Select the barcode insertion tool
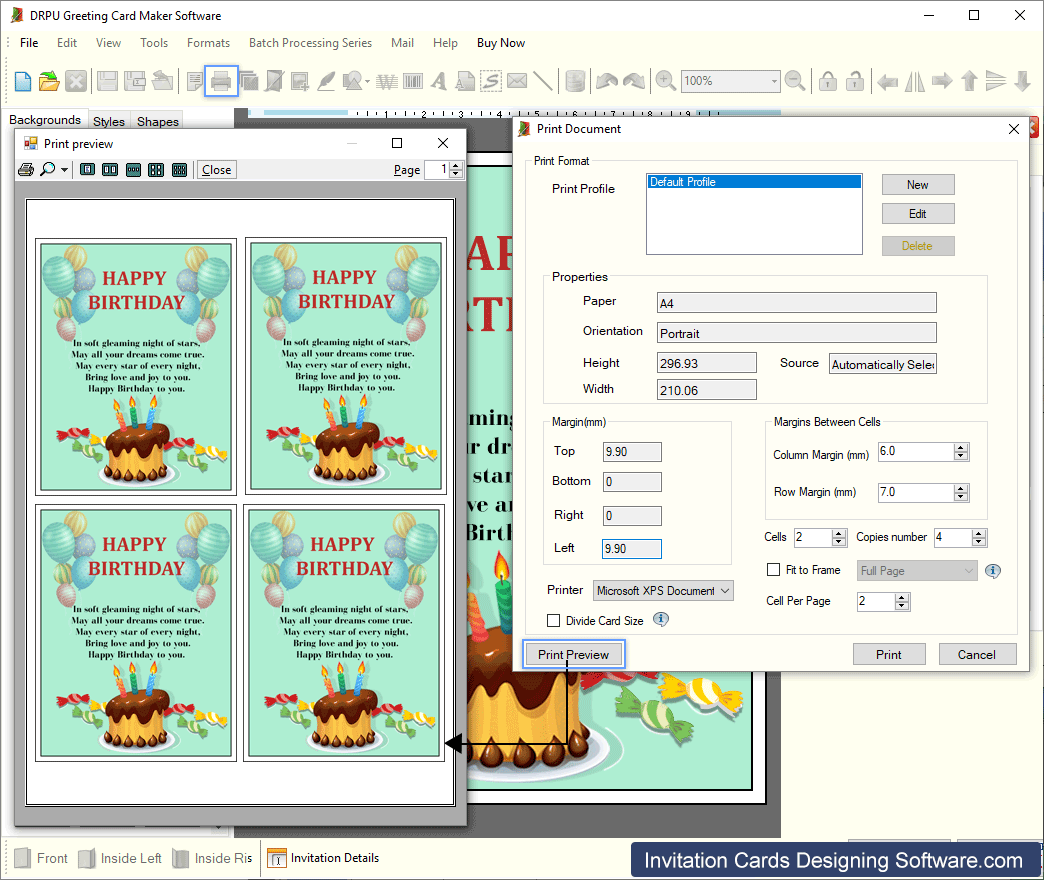Image resolution: width=1044 pixels, height=880 pixels. (414, 81)
